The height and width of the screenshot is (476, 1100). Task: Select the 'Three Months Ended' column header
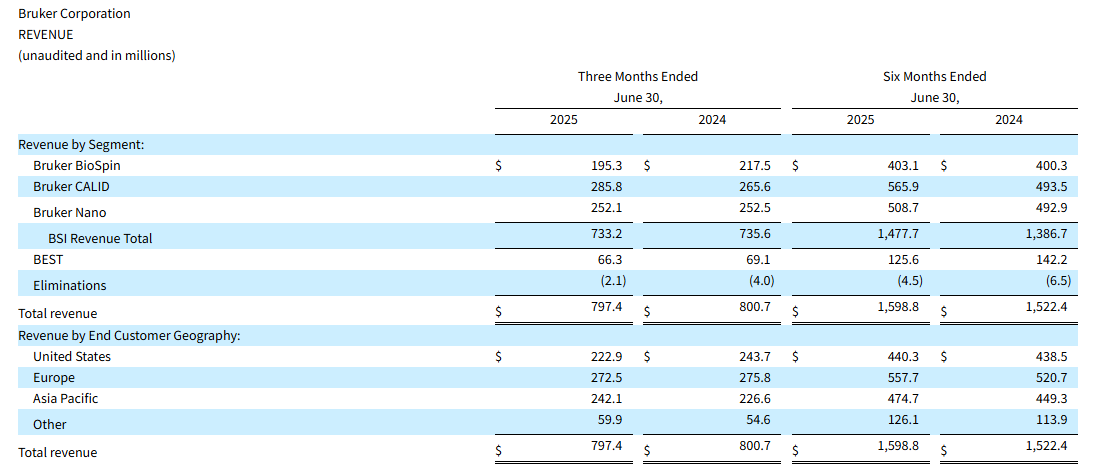[x=638, y=76]
